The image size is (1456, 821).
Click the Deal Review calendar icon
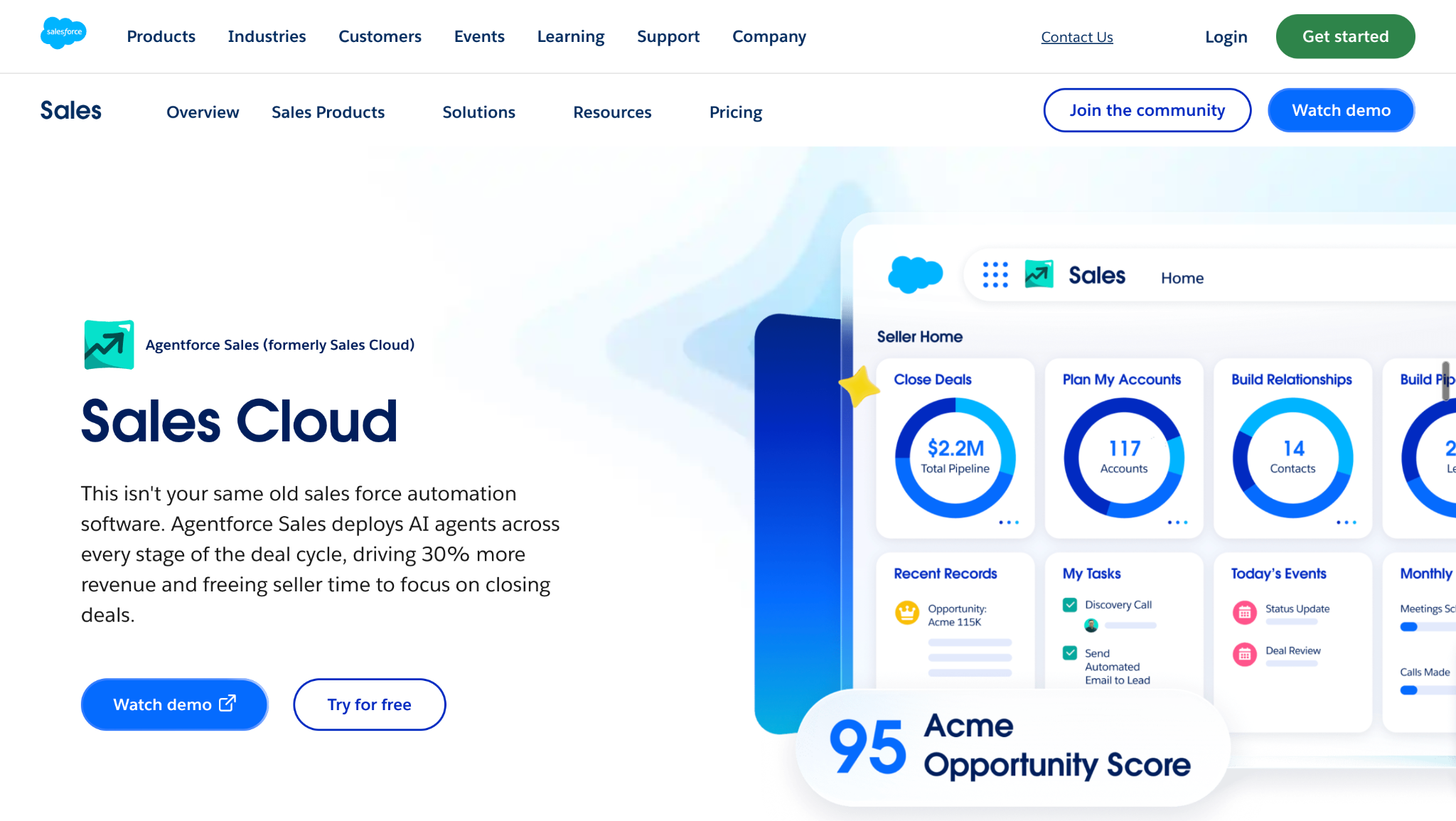coord(1245,654)
